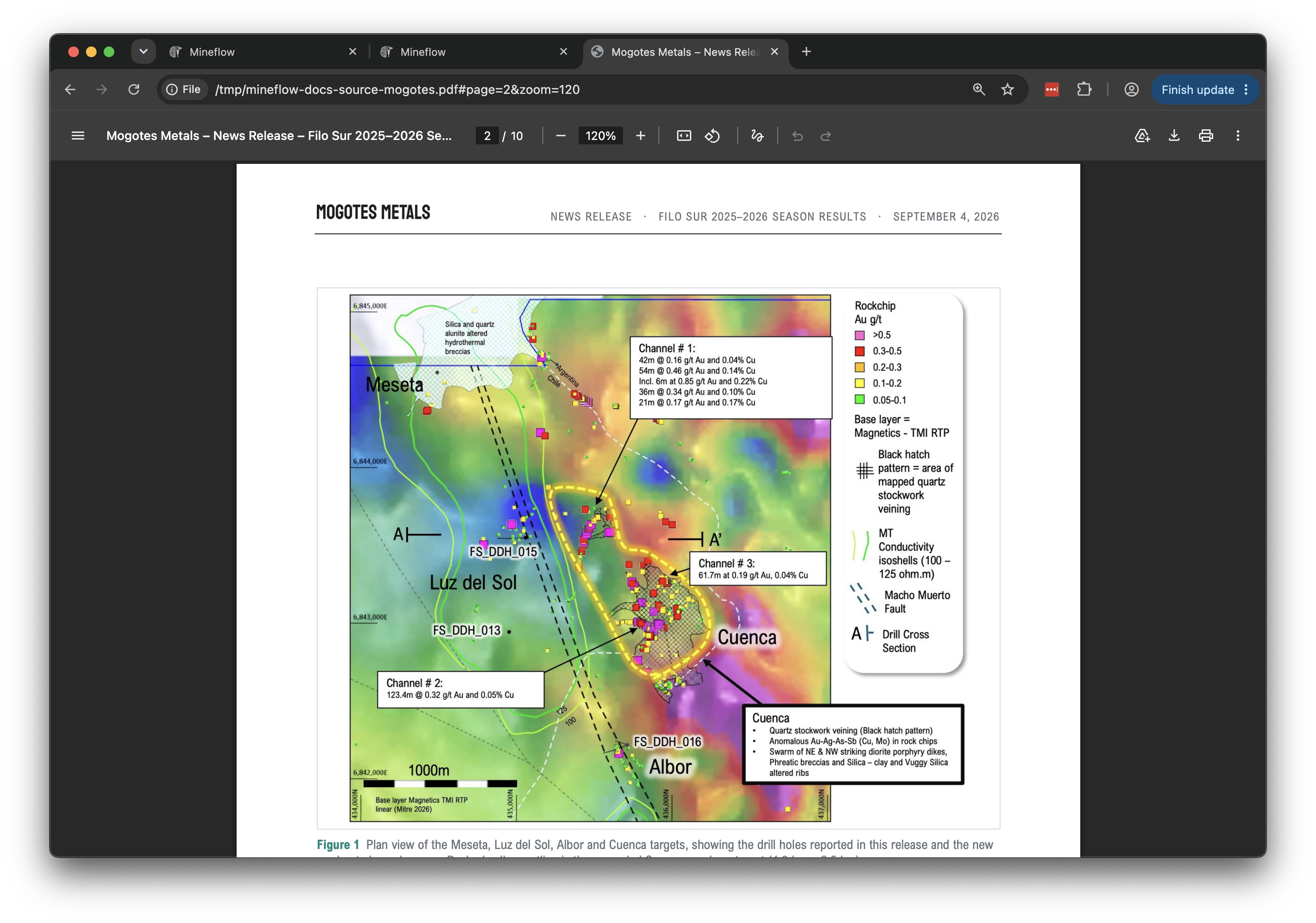
Task: Click the 1000m scale bar label
Action: [428, 770]
